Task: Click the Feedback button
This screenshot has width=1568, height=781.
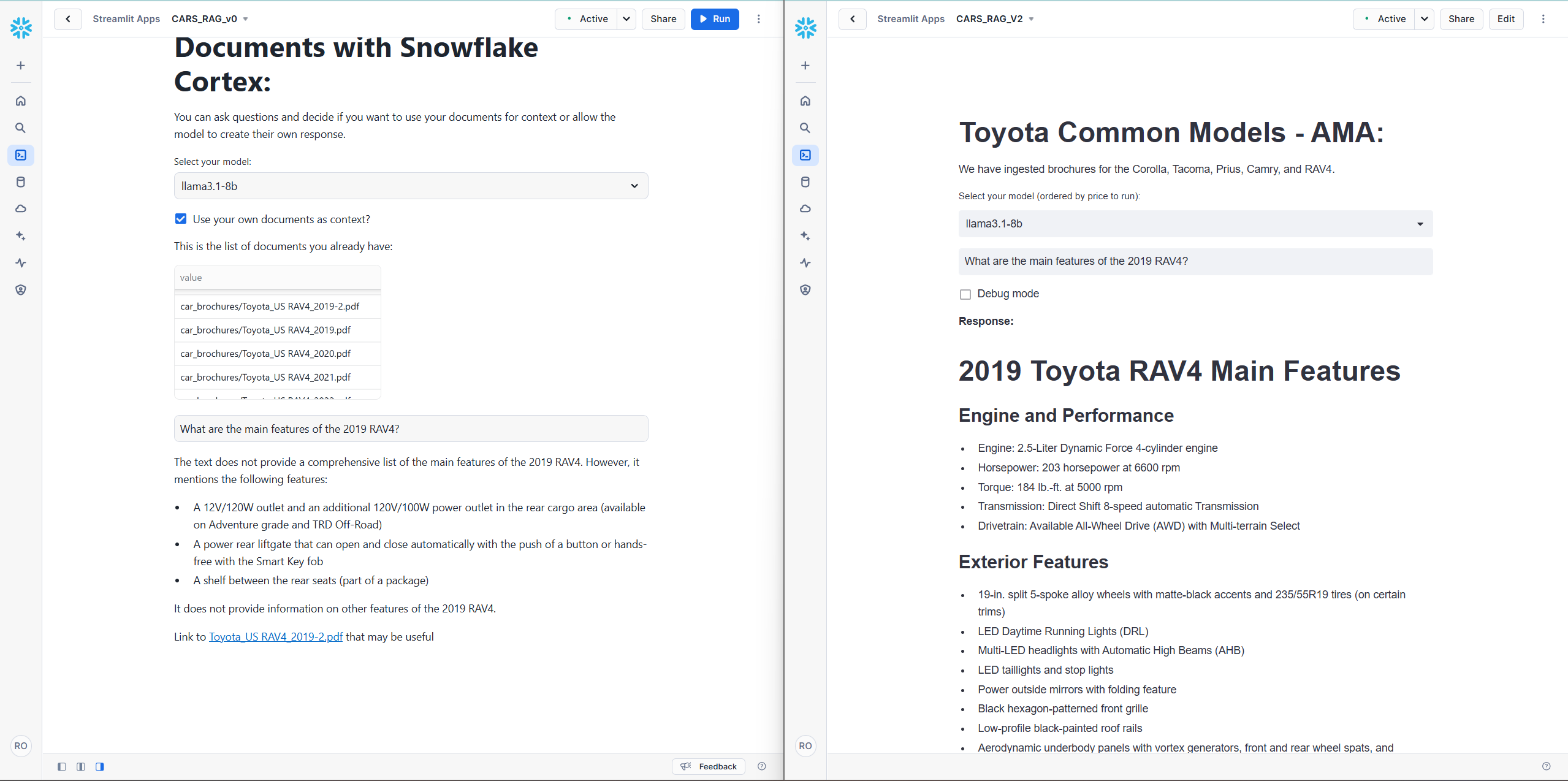Action: (709, 766)
